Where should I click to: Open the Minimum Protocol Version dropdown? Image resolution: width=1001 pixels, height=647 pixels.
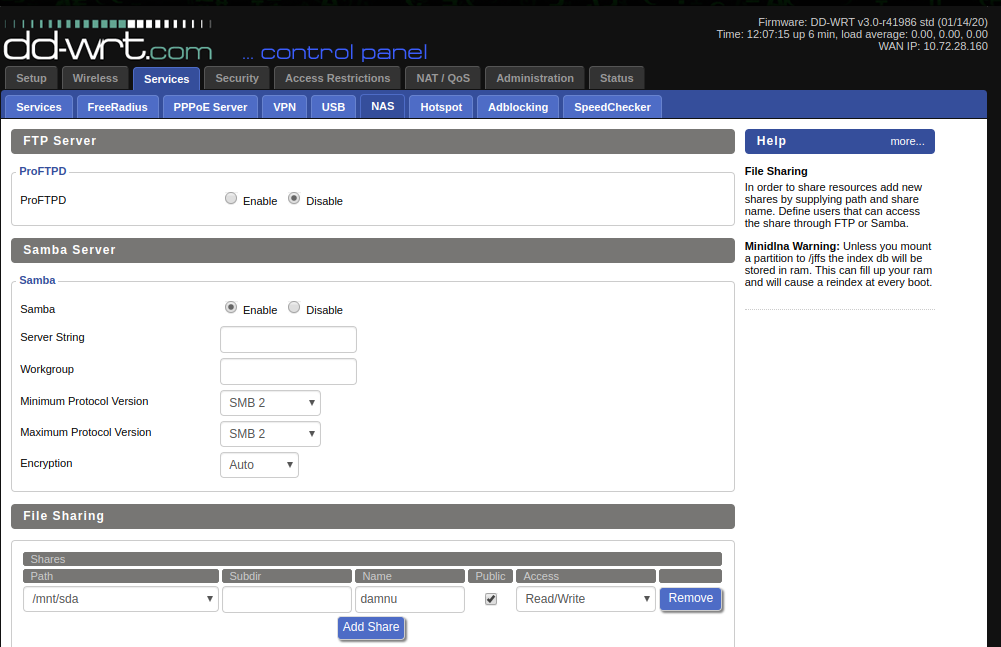(x=270, y=403)
